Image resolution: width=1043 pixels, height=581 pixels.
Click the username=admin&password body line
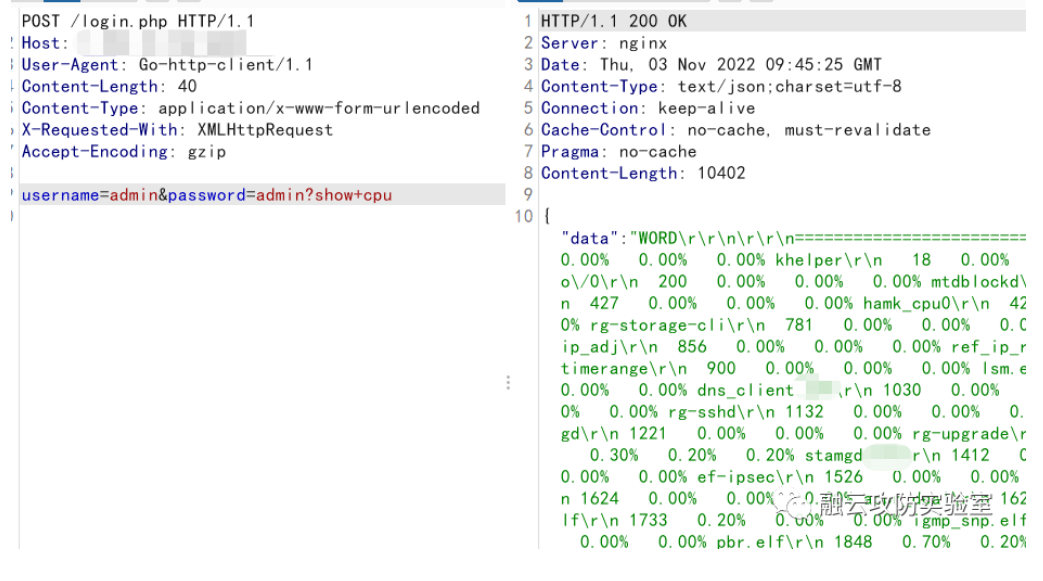tap(207, 195)
